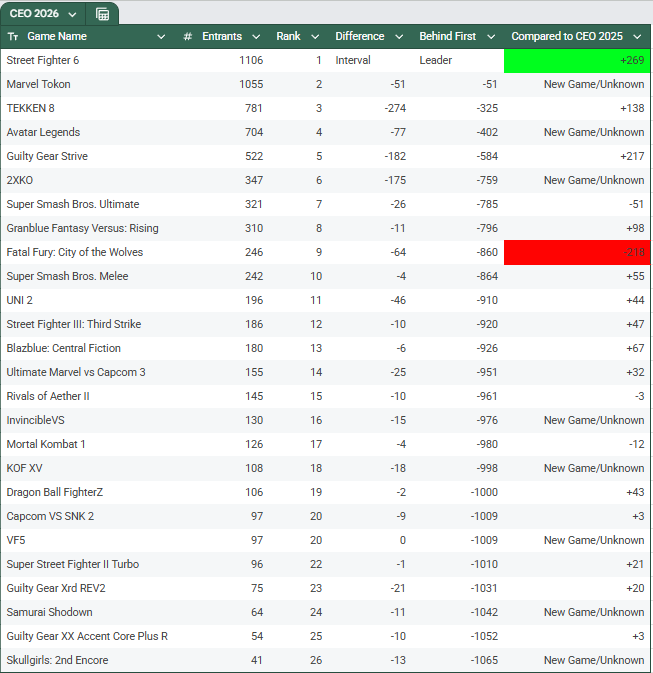Click New Game/Unknown in Samurai Shodown row
Viewport: 653px width, 673px height.
(x=594, y=612)
